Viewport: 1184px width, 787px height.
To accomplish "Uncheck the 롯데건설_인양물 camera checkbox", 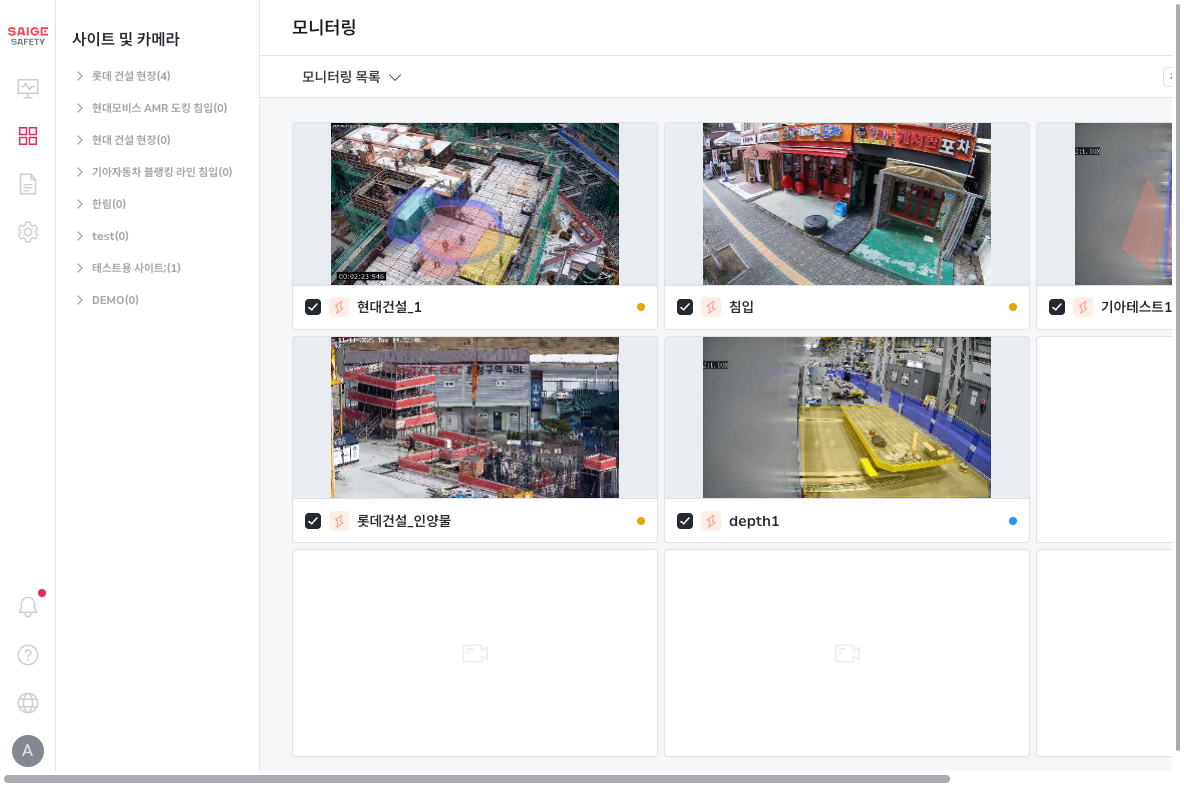I will click(x=313, y=521).
